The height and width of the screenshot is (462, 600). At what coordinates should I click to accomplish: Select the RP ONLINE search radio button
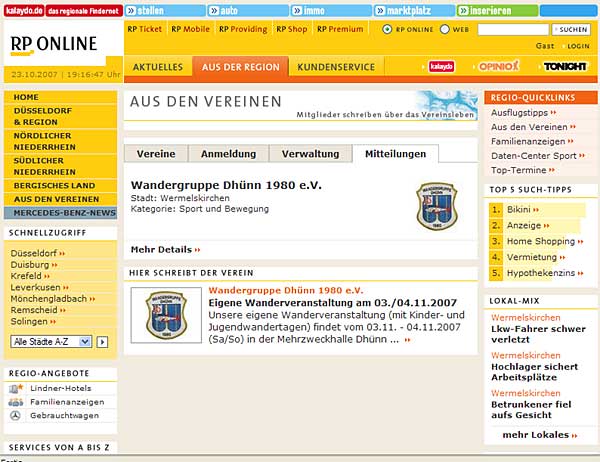click(x=388, y=30)
